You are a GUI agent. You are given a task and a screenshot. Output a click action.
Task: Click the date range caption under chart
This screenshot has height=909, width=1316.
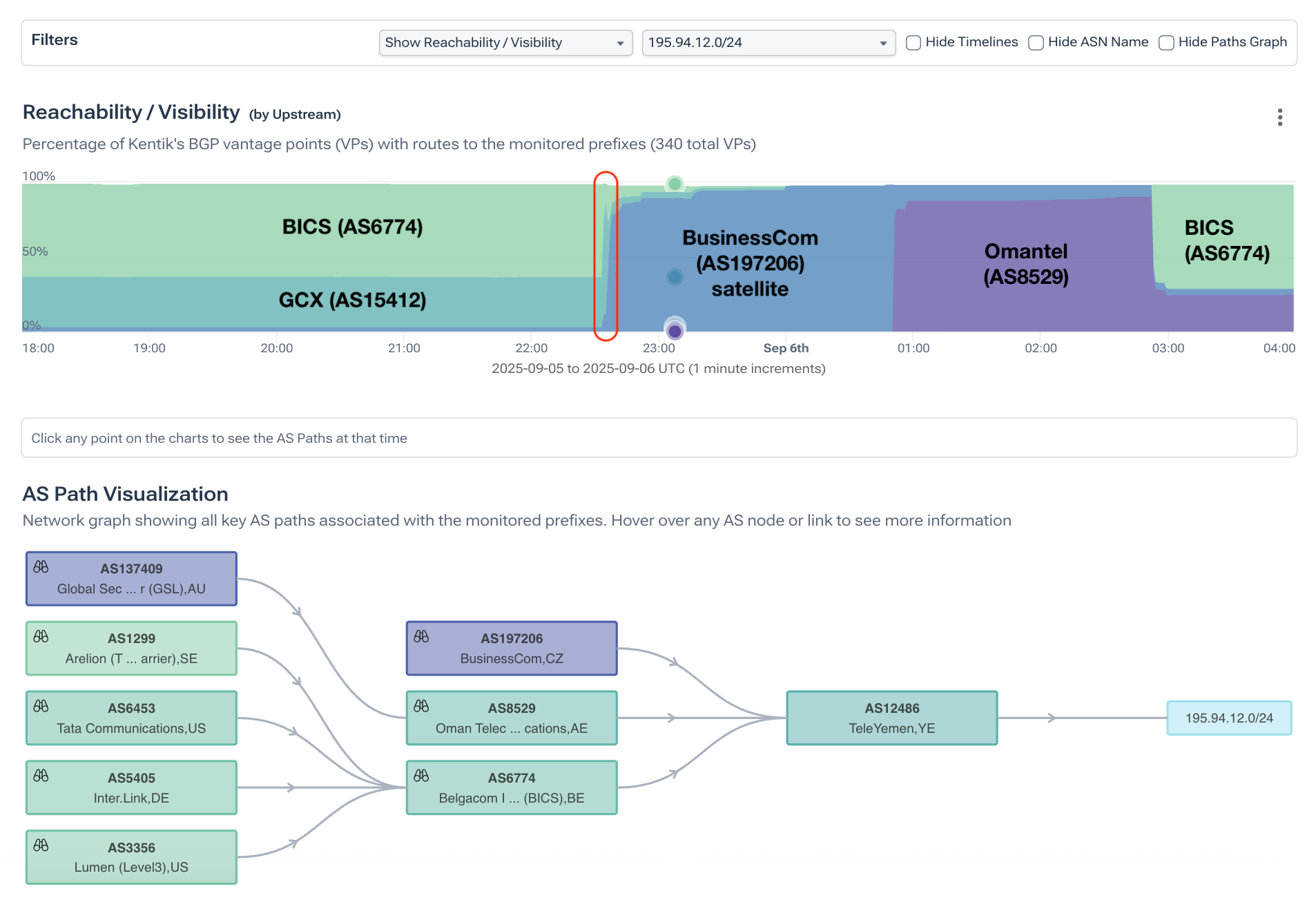tap(658, 369)
